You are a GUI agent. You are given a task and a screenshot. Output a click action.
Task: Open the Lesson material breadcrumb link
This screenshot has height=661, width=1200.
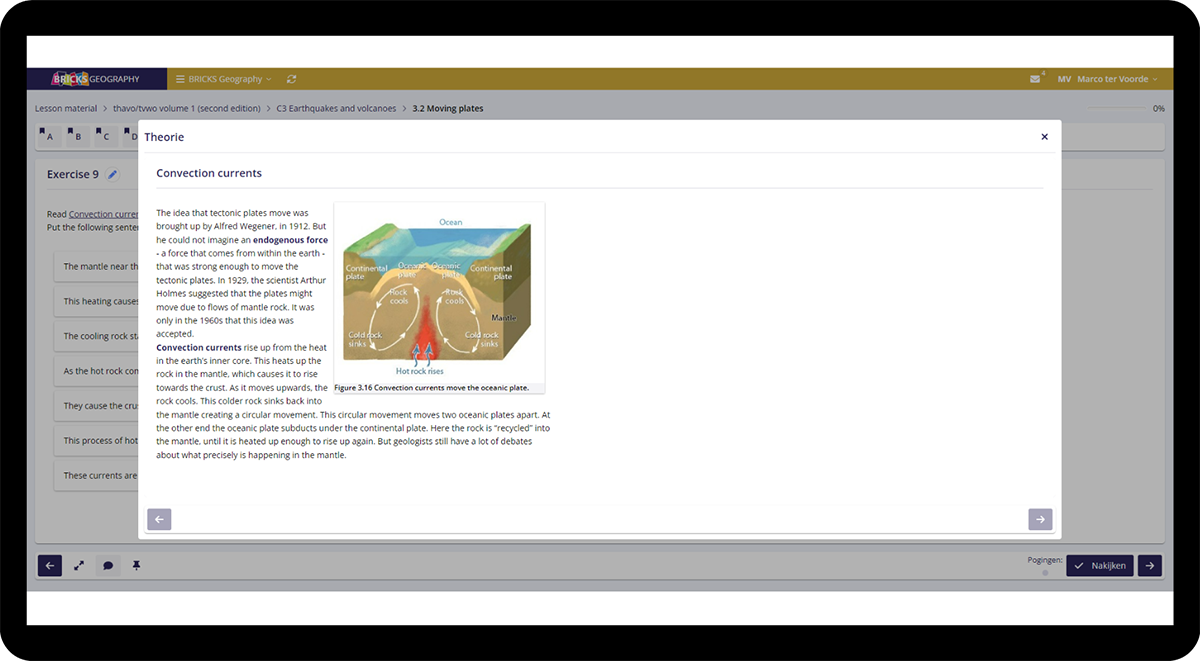click(66, 108)
